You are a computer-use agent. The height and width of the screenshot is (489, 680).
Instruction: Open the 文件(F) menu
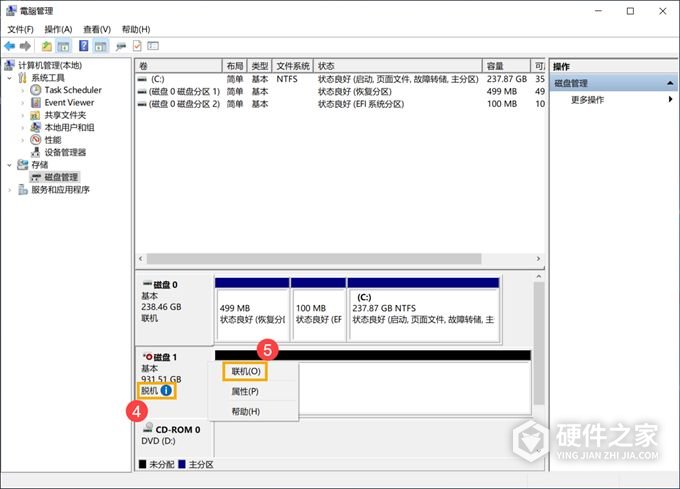point(20,29)
